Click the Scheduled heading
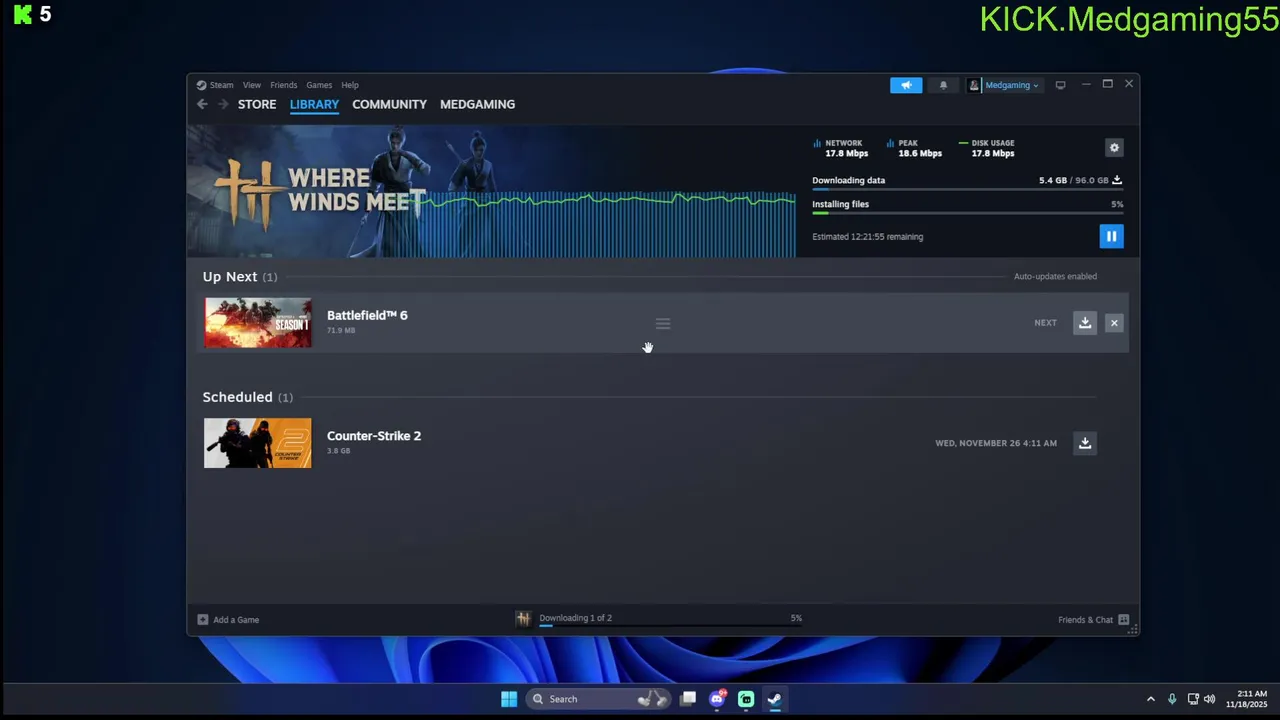Image resolution: width=1280 pixels, height=720 pixels. point(238,397)
